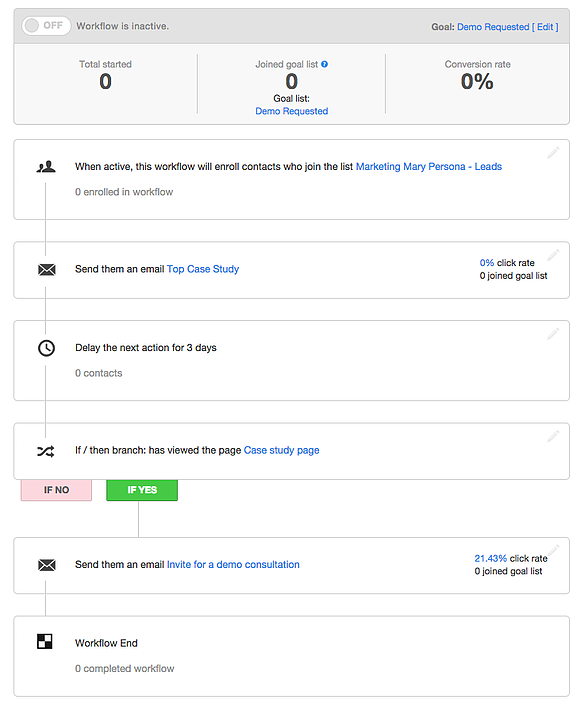Click the [ Edit ] goal link
The image size is (581, 707).
[545, 27]
